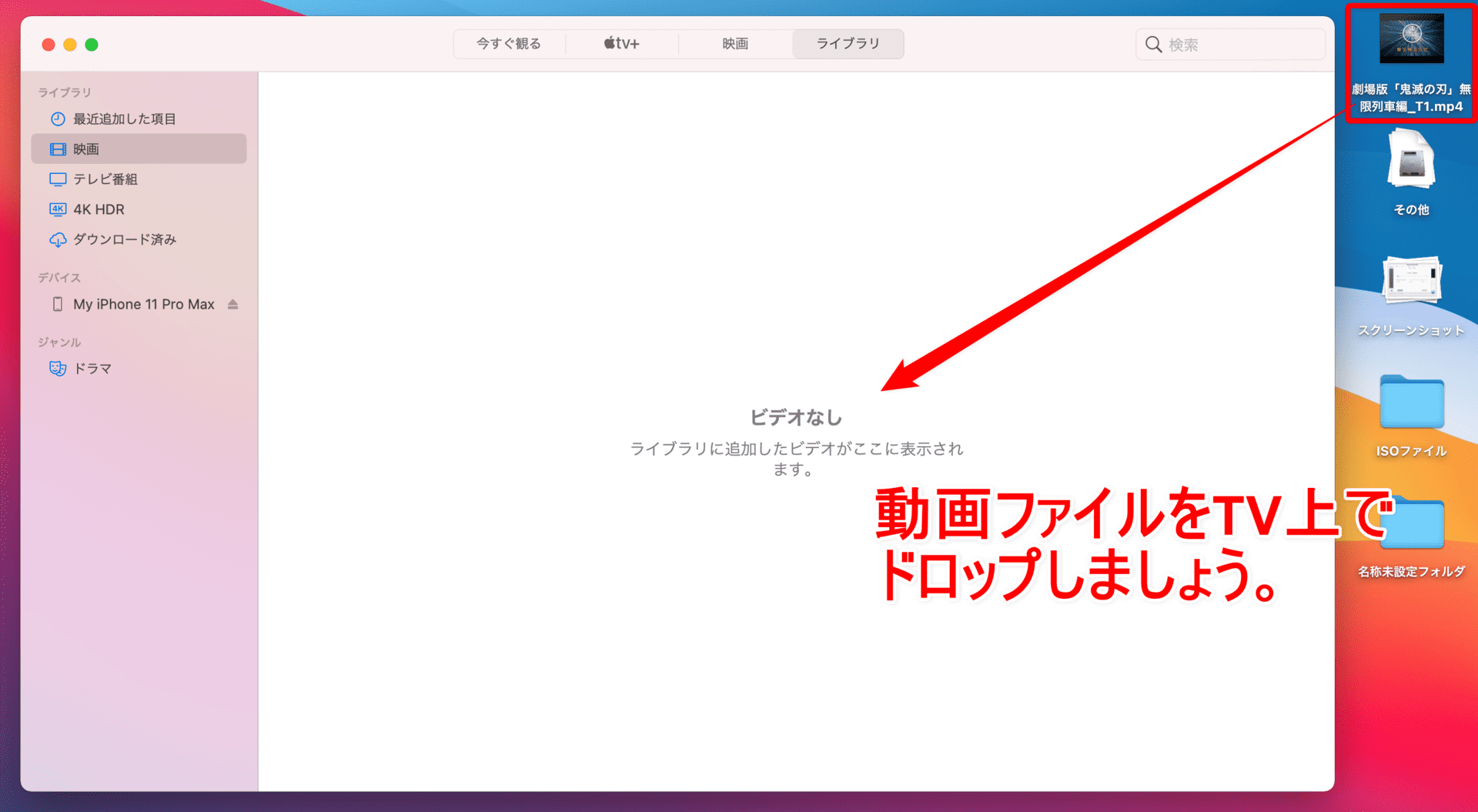1478x812 pixels.
Task: Select My iPhone 11 Pro Max device
Action: [139, 304]
